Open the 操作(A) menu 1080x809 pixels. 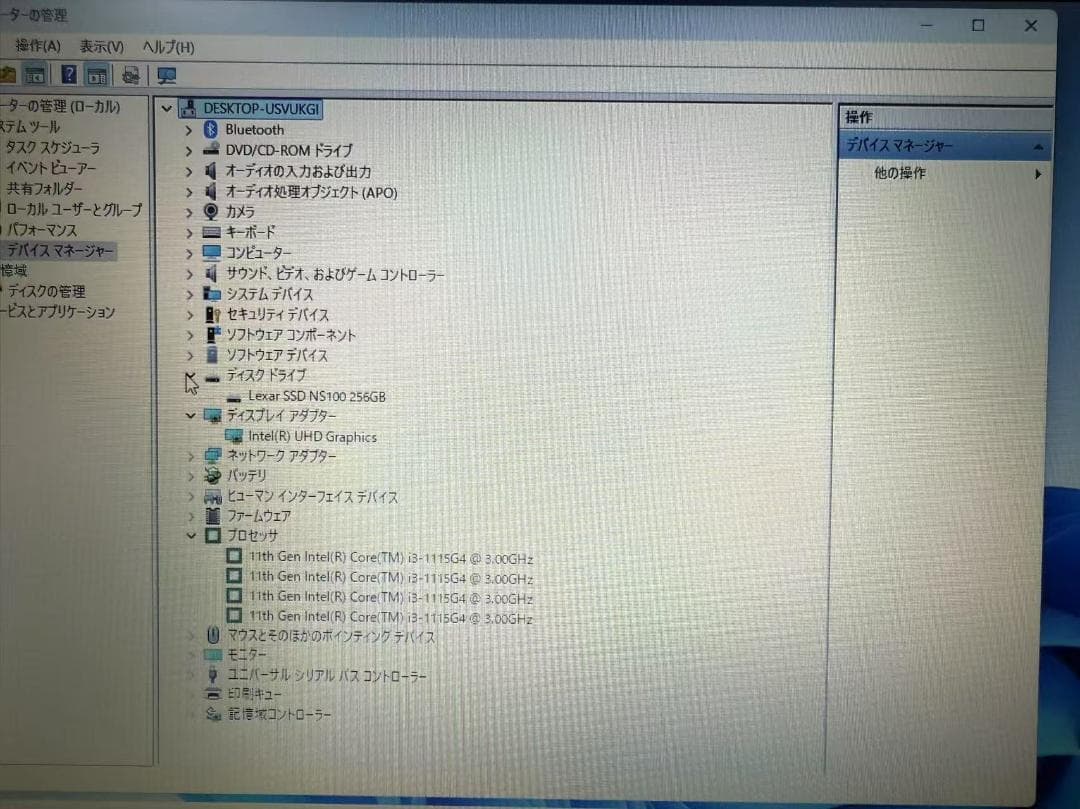34,47
